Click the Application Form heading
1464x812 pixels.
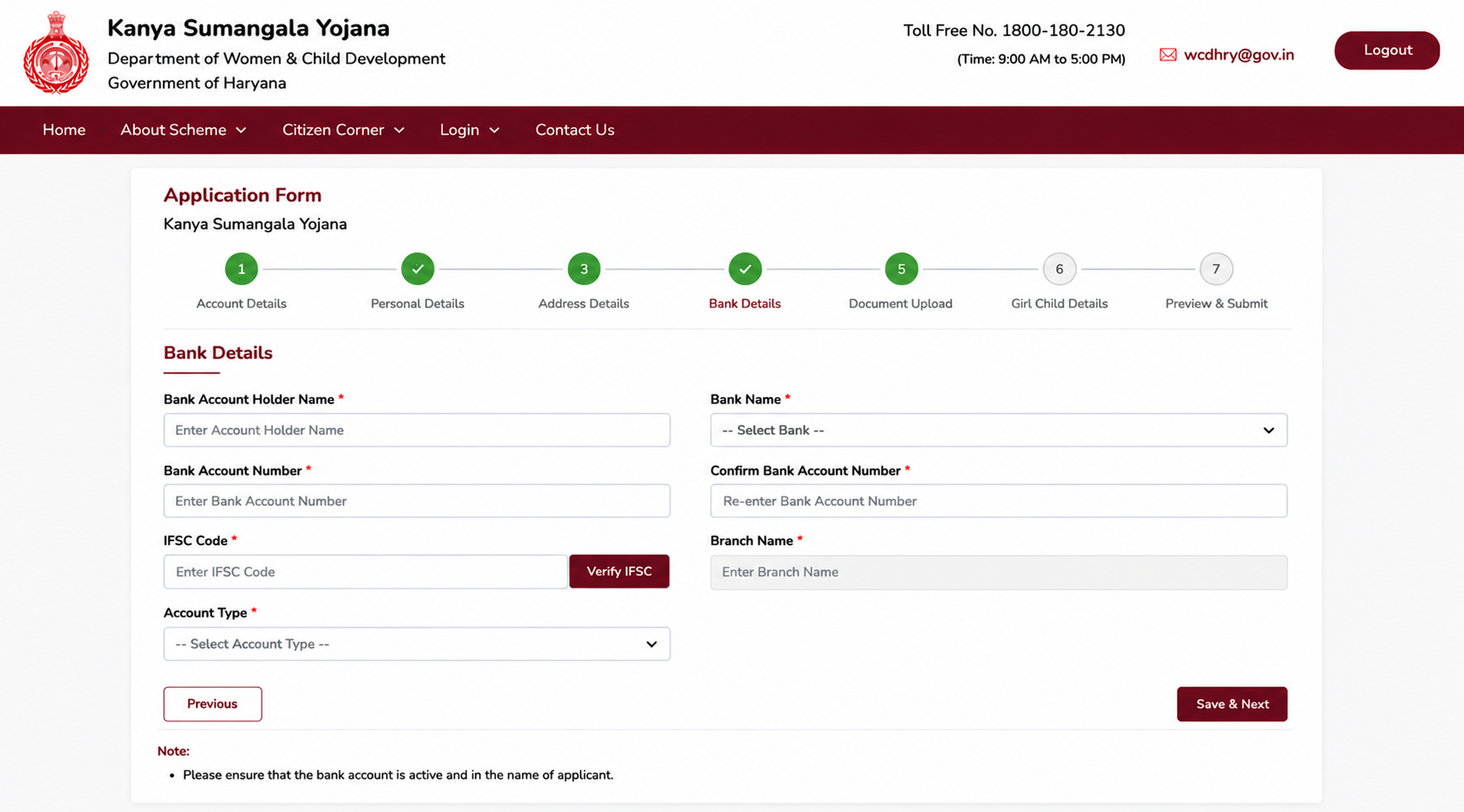pos(243,195)
